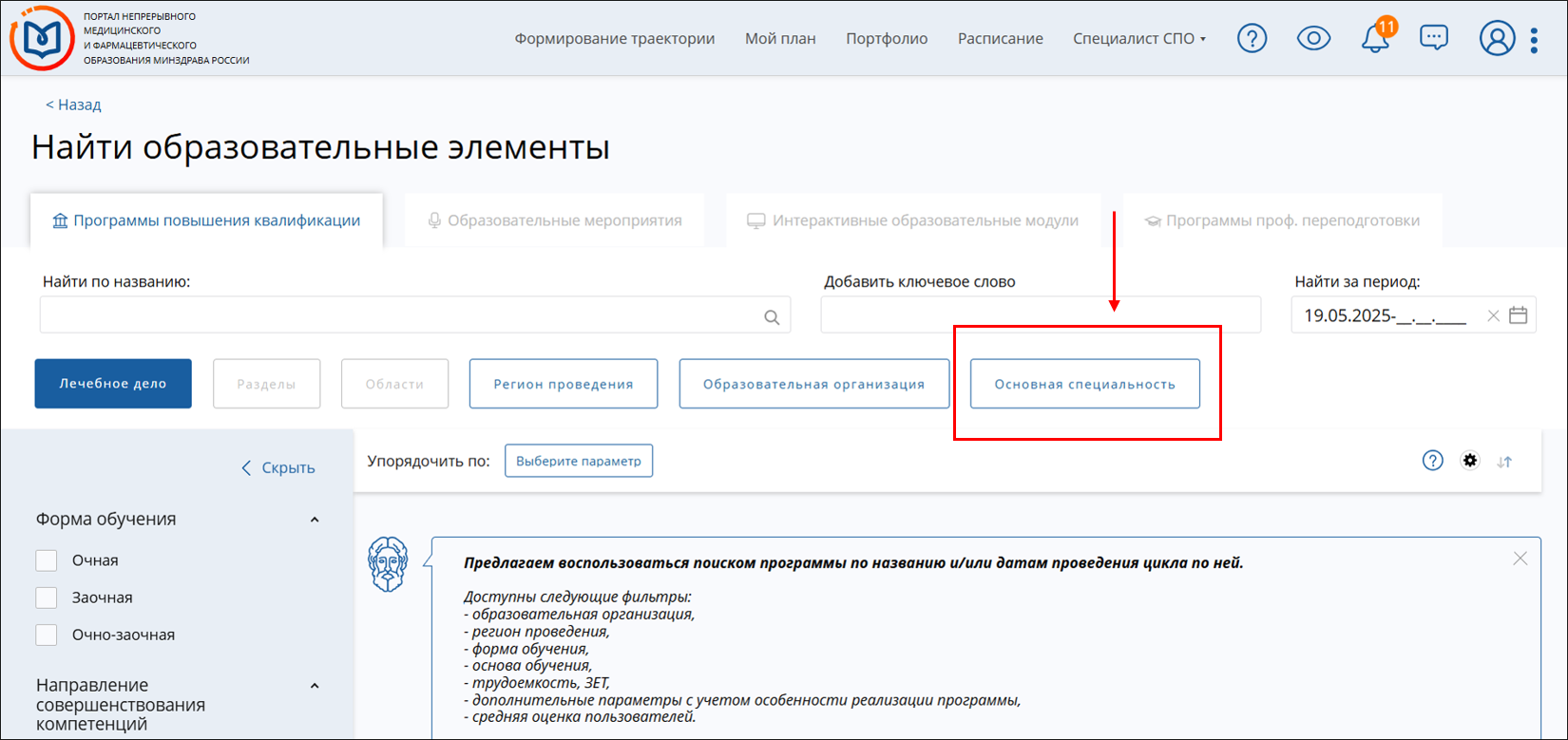Viewport: 1568px width, 740px height.
Task: Open the gear settings icon in sort bar
Action: (1470, 461)
